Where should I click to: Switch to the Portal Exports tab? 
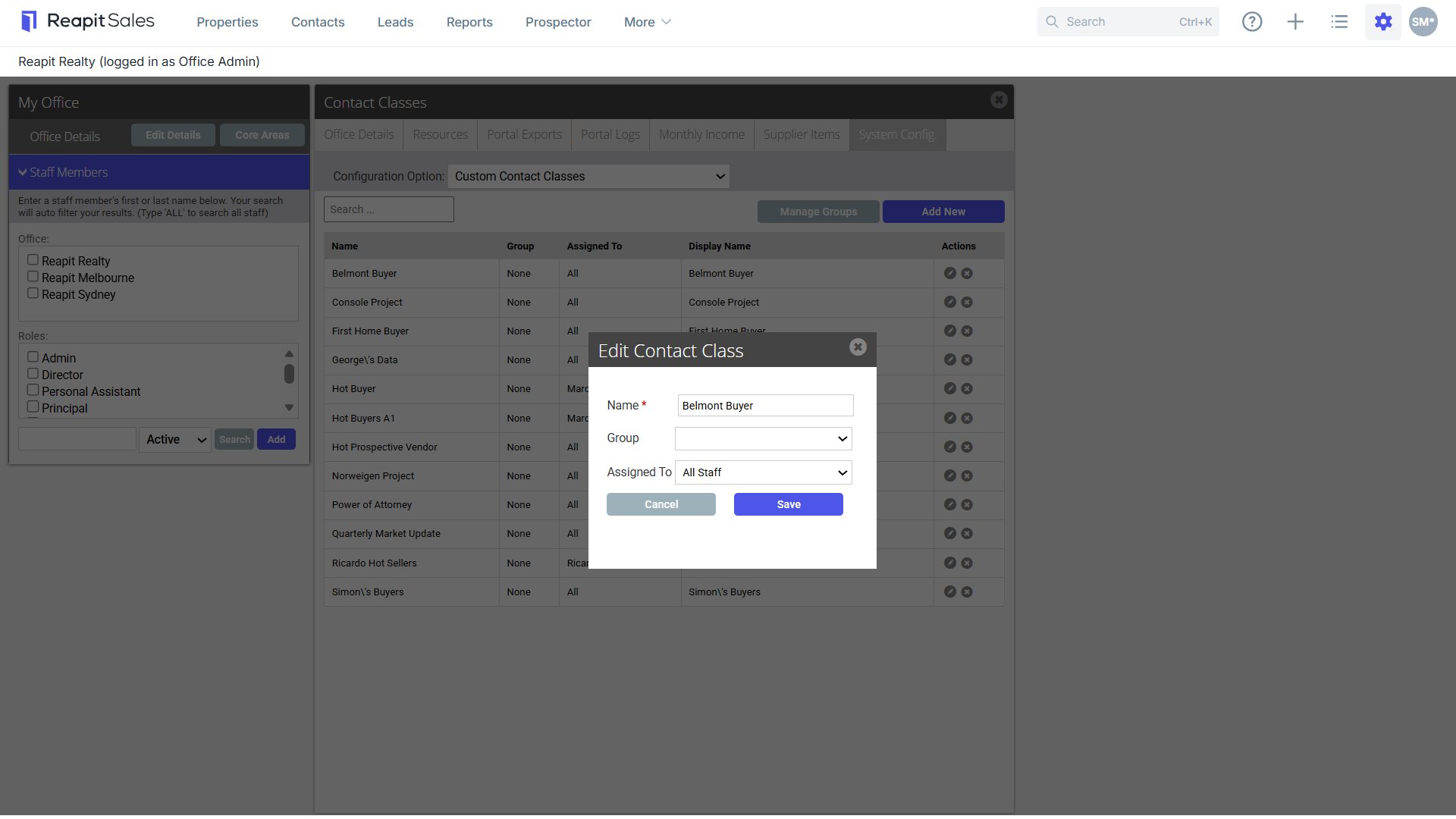click(525, 134)
